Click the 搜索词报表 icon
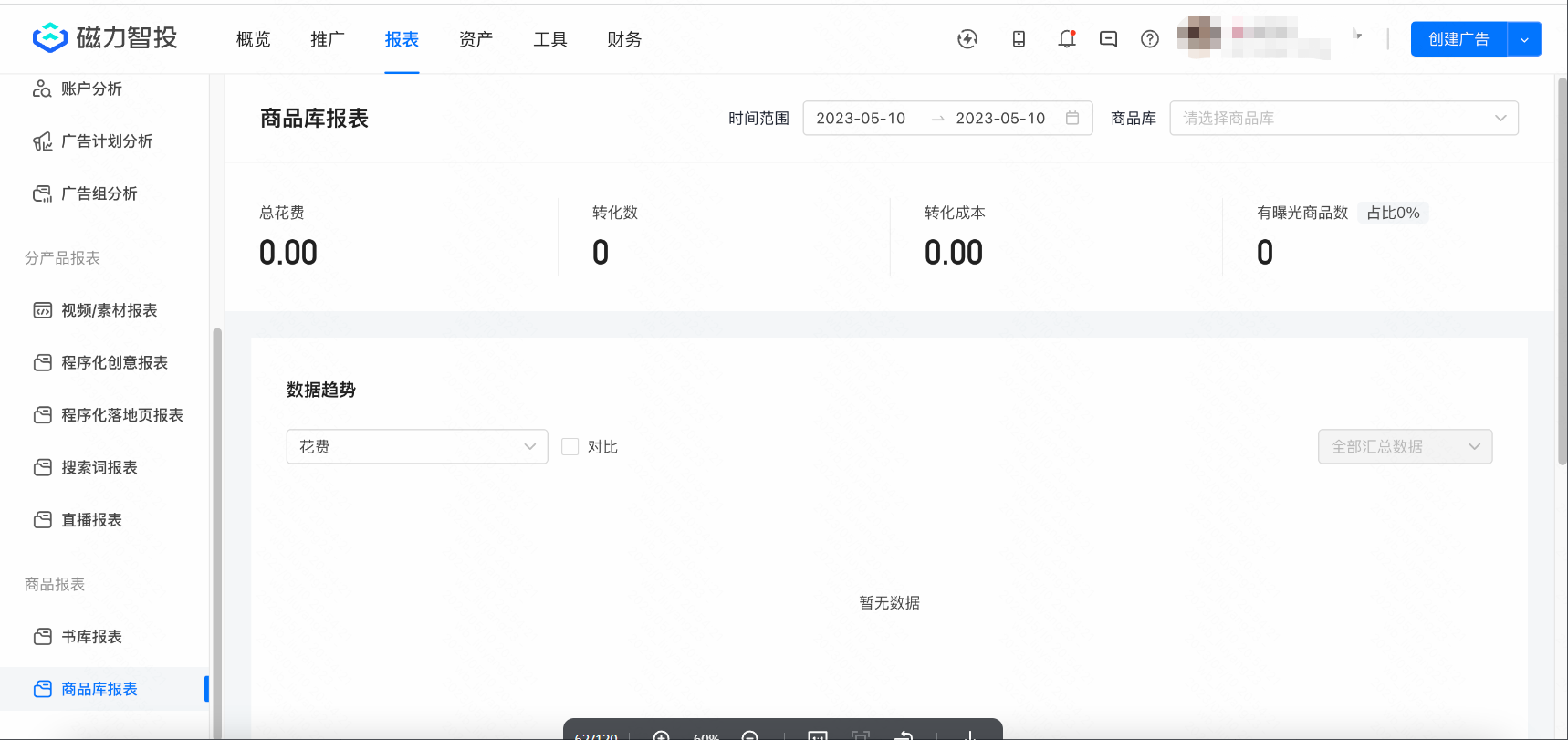Image resolution: width=1568 pixels, height=740 pixels. pyautogui.click(x=42, y=467)
